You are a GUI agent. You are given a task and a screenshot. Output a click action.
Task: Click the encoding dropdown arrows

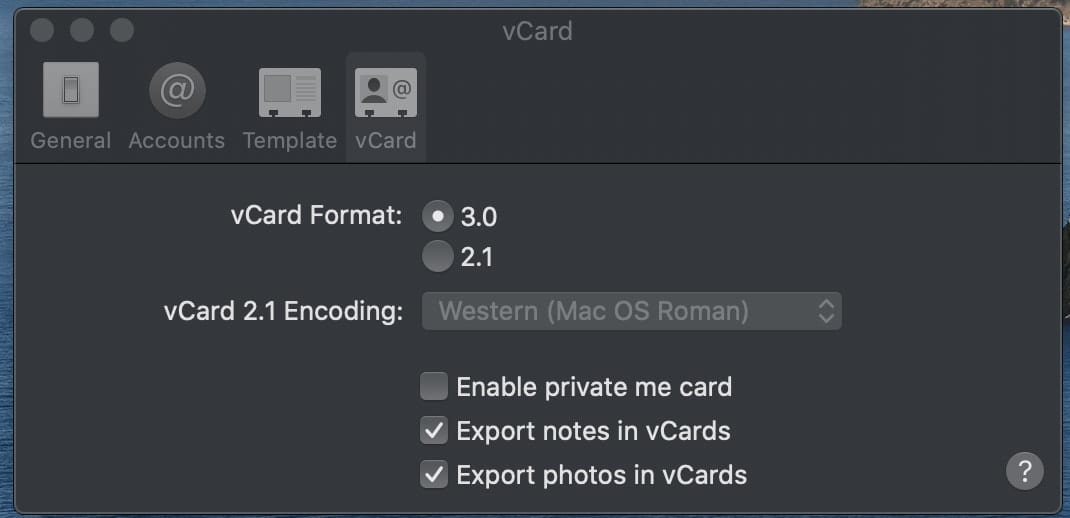click(x=826, y=311)
